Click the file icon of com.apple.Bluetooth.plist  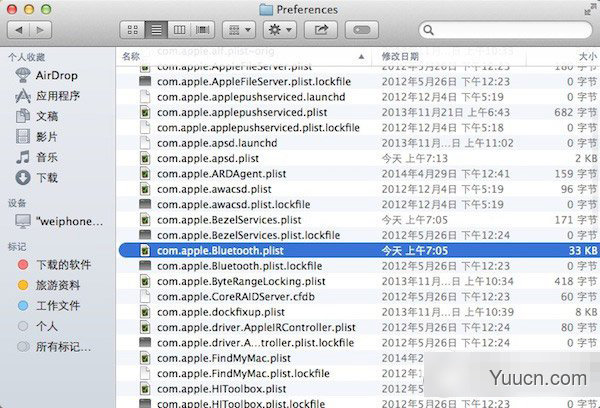(x=145, y=250)
